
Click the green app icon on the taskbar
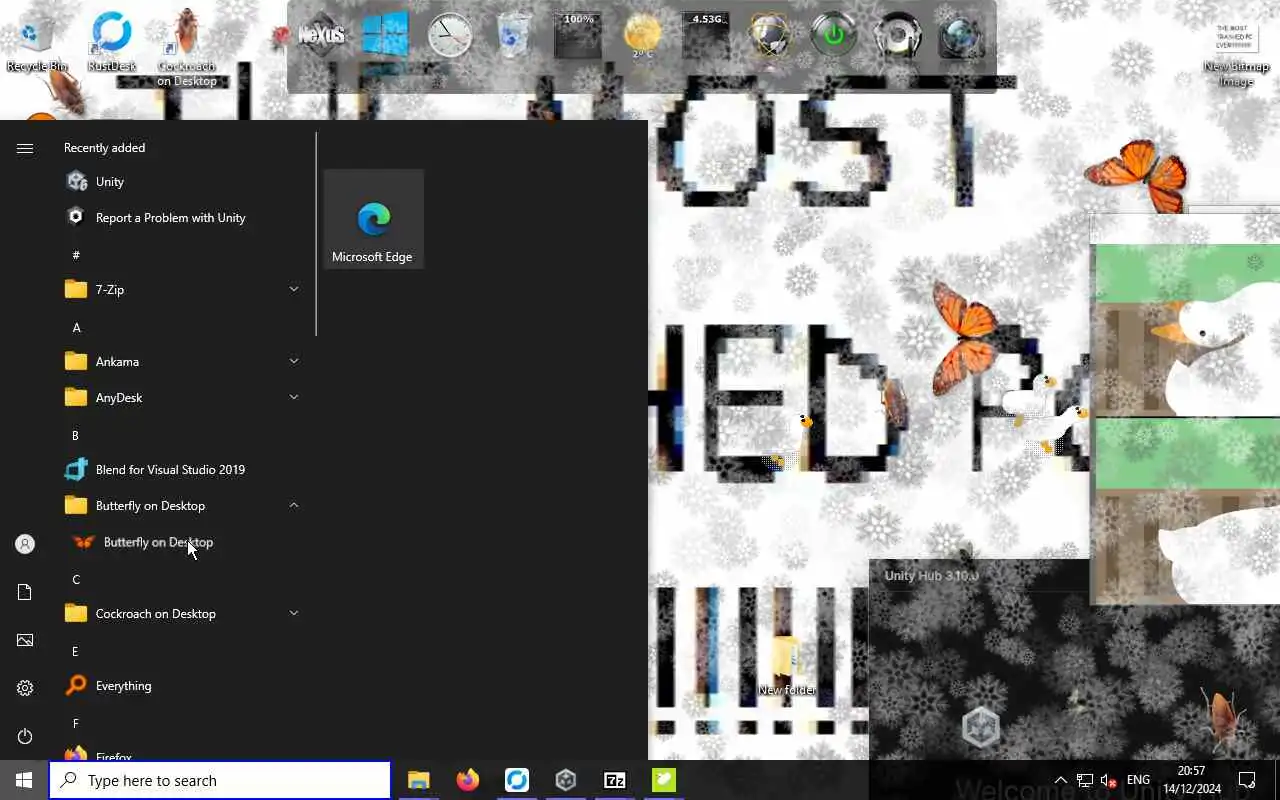[x=664, y=780]
